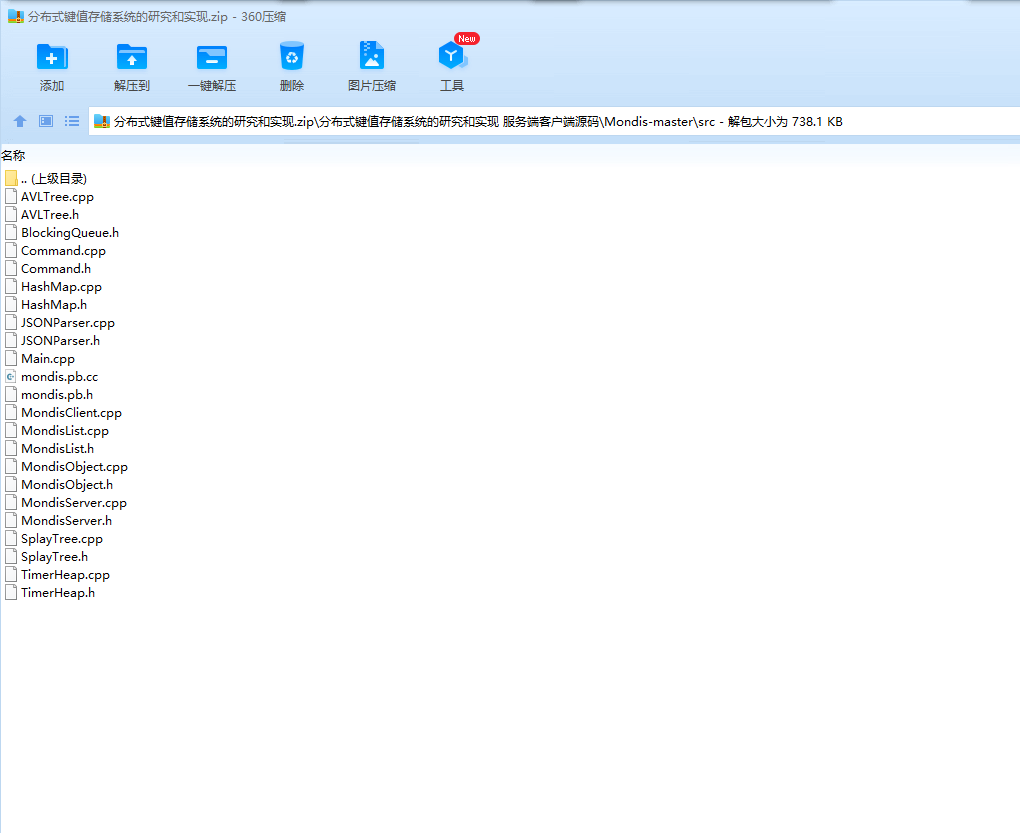Screen dimensions: 1020x833
Task: Click the 添加 (Add) toolbar icon
Action: pos(52,57)
